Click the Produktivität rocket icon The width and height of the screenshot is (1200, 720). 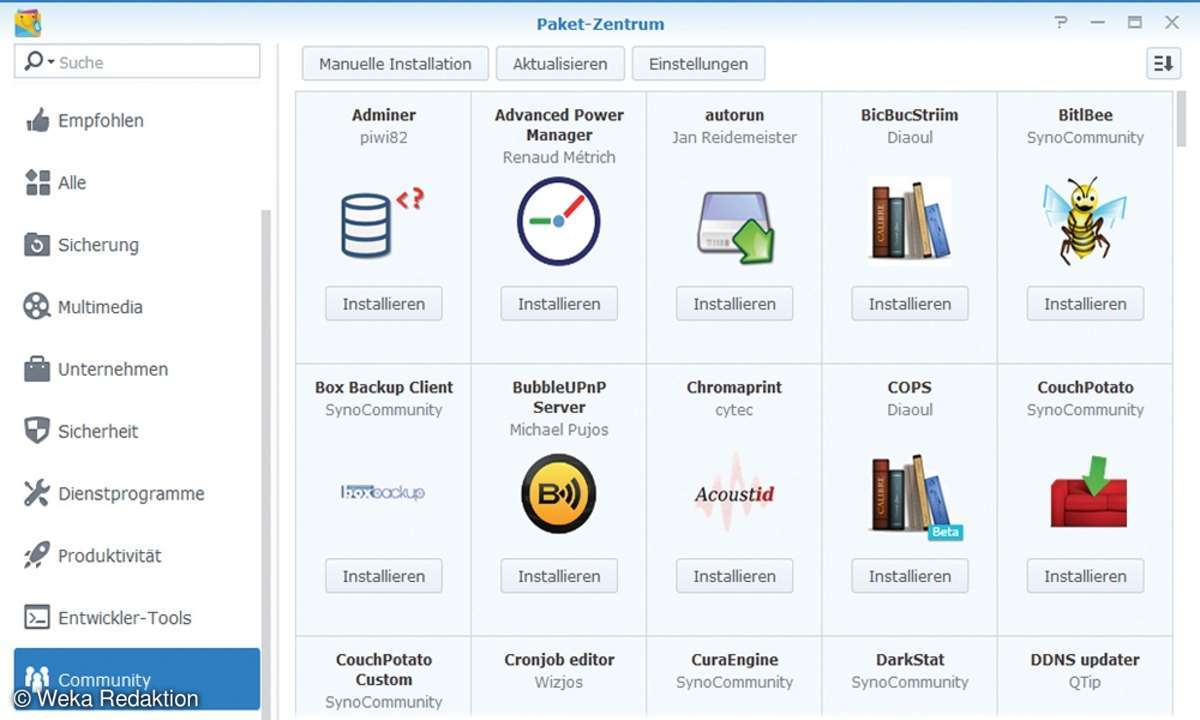tap(37, 555)
